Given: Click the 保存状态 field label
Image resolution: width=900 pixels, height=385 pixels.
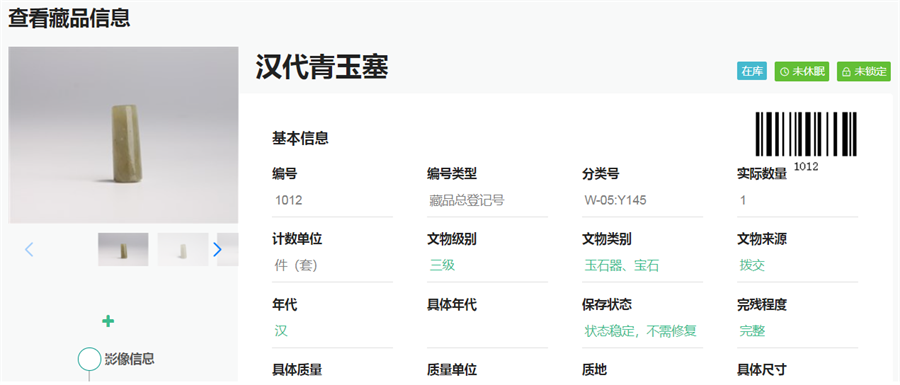Looking at the screenshot, I should (607, 305).
